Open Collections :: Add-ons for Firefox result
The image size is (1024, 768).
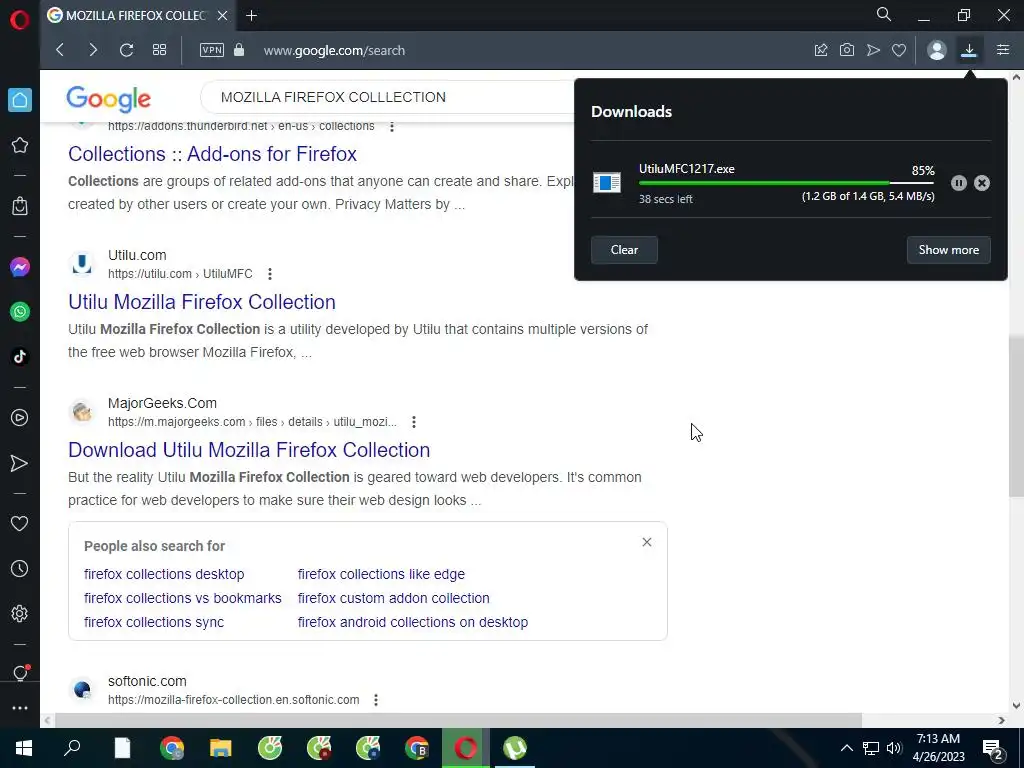212,154
